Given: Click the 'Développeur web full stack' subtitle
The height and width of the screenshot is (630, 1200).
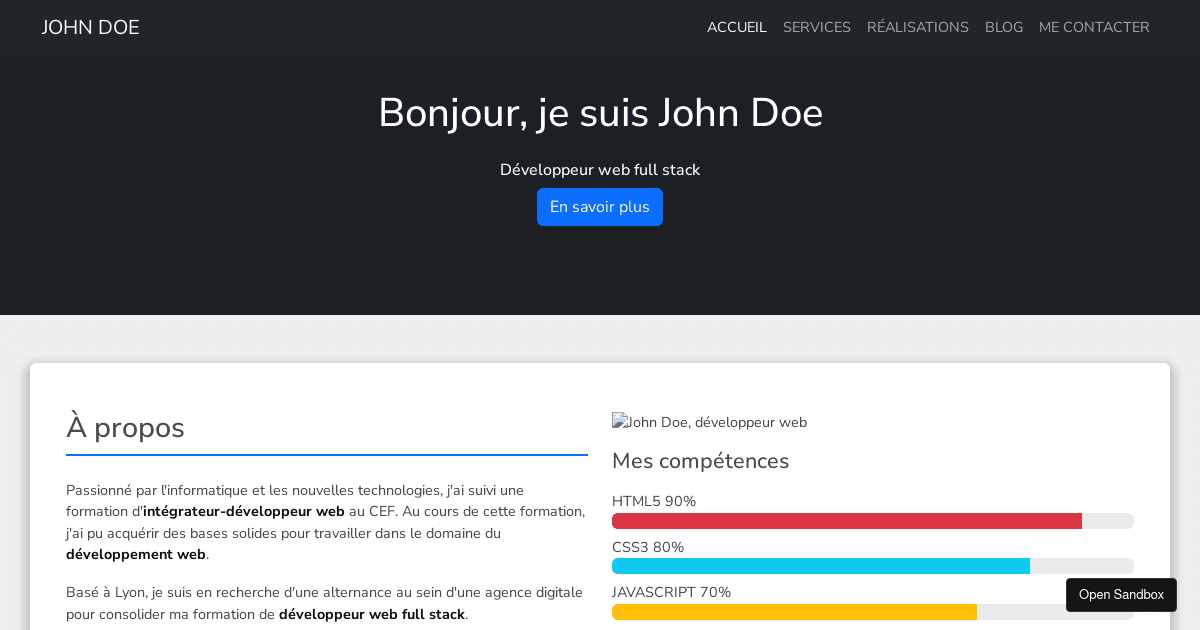Looking at the screenshot, I should (600, 170).
